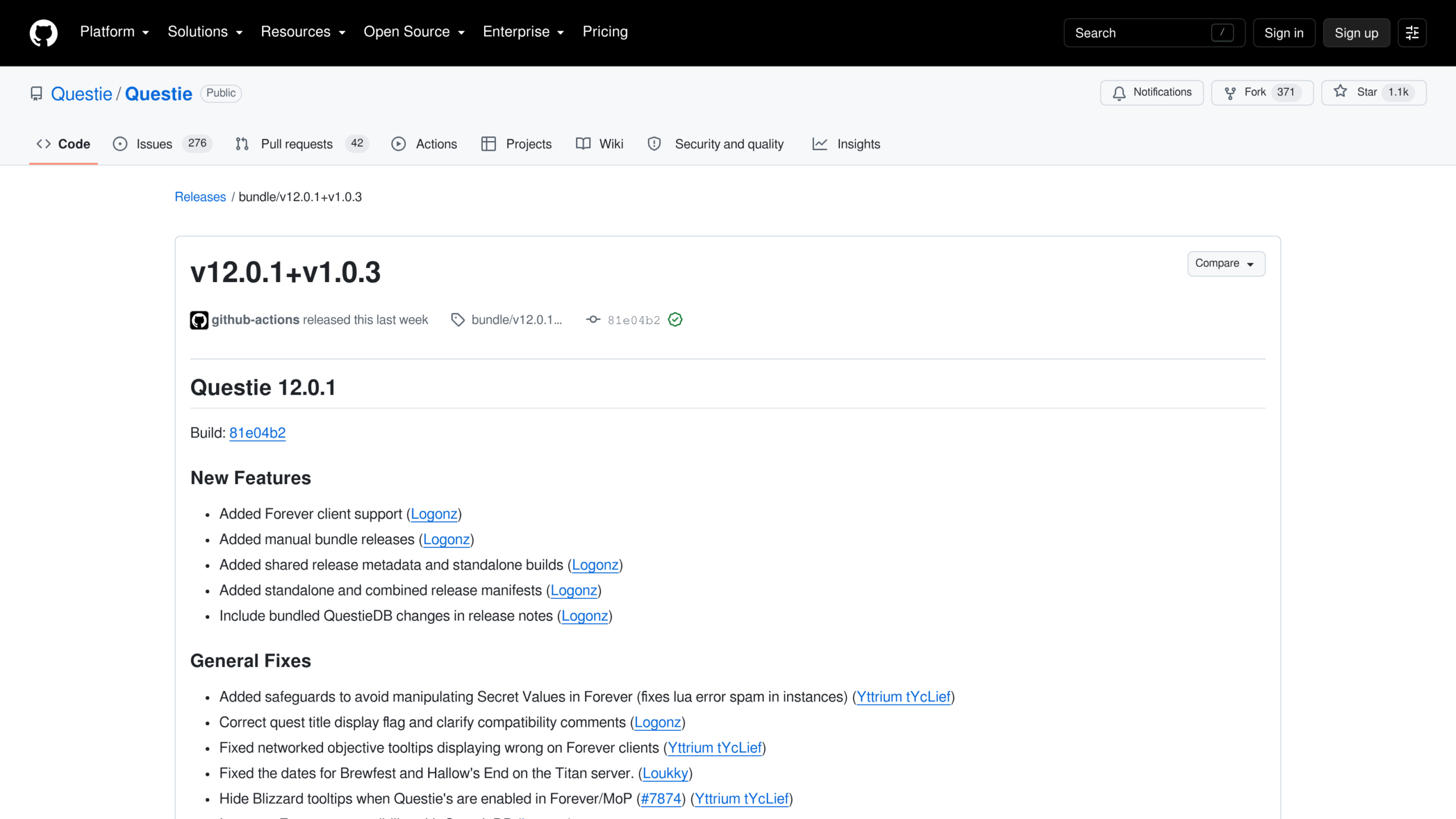Viewport: 1456px width, 819px height.
Task: Go to the Pricing page
Action: (605, 32)
